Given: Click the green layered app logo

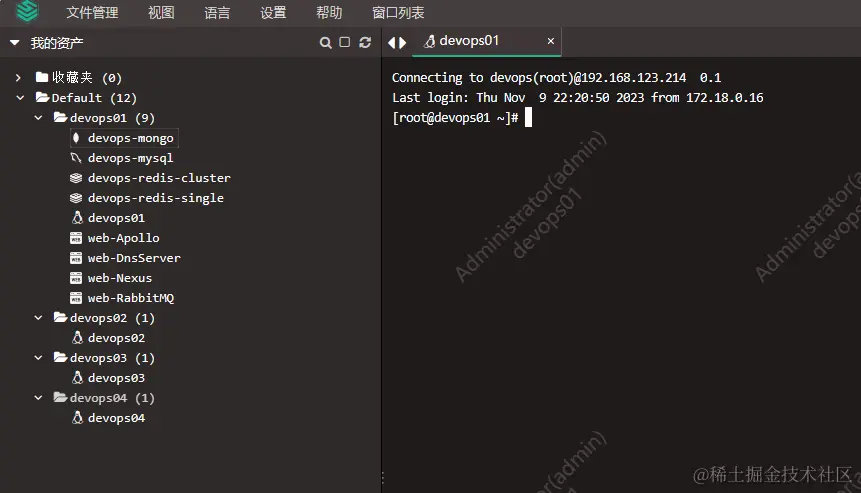Looking at the screenshot, I should coord(27,10).
